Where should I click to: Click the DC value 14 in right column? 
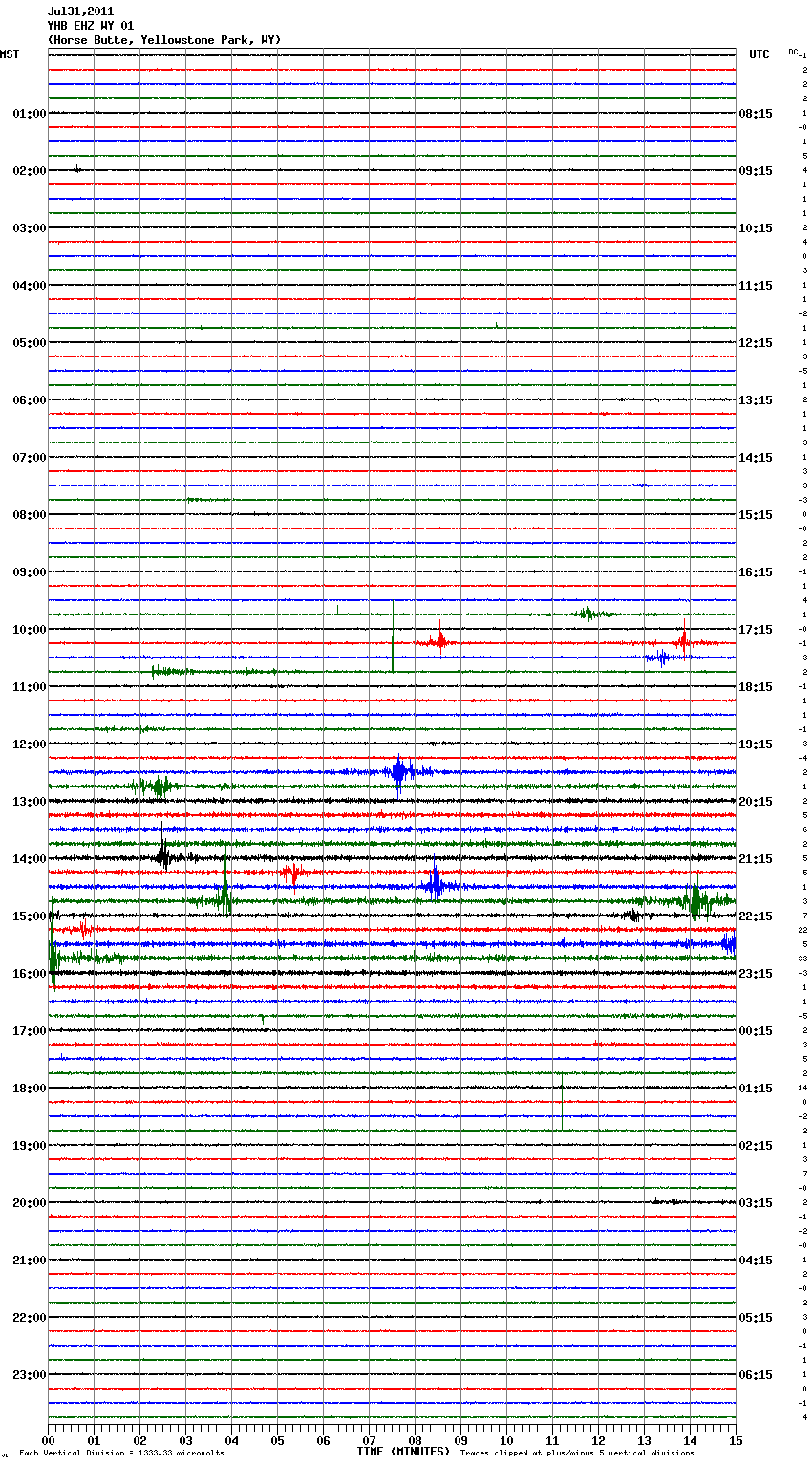tap(802, 1088)
